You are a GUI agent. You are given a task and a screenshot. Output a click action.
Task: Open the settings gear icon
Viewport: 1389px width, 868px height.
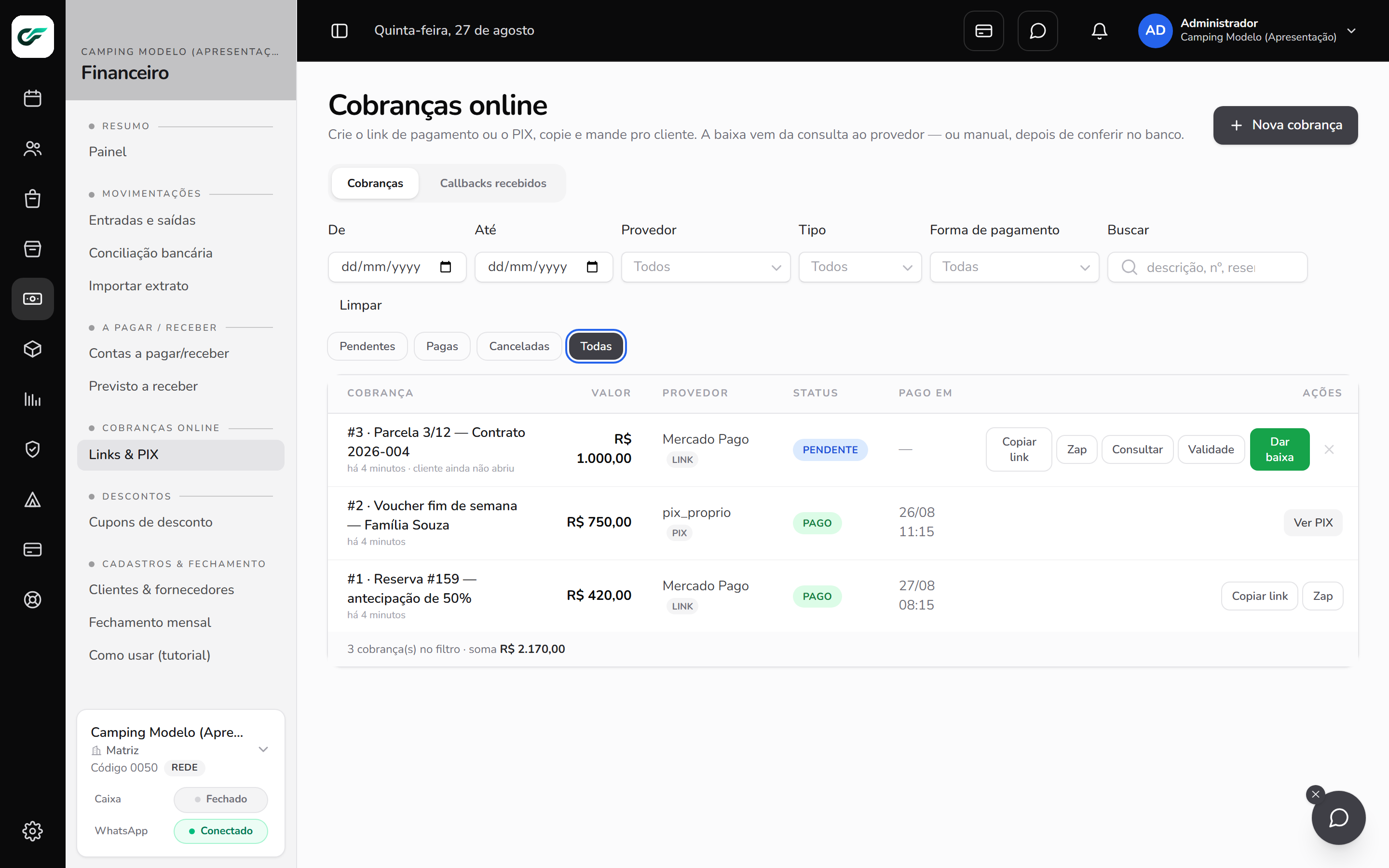(33, 831)
